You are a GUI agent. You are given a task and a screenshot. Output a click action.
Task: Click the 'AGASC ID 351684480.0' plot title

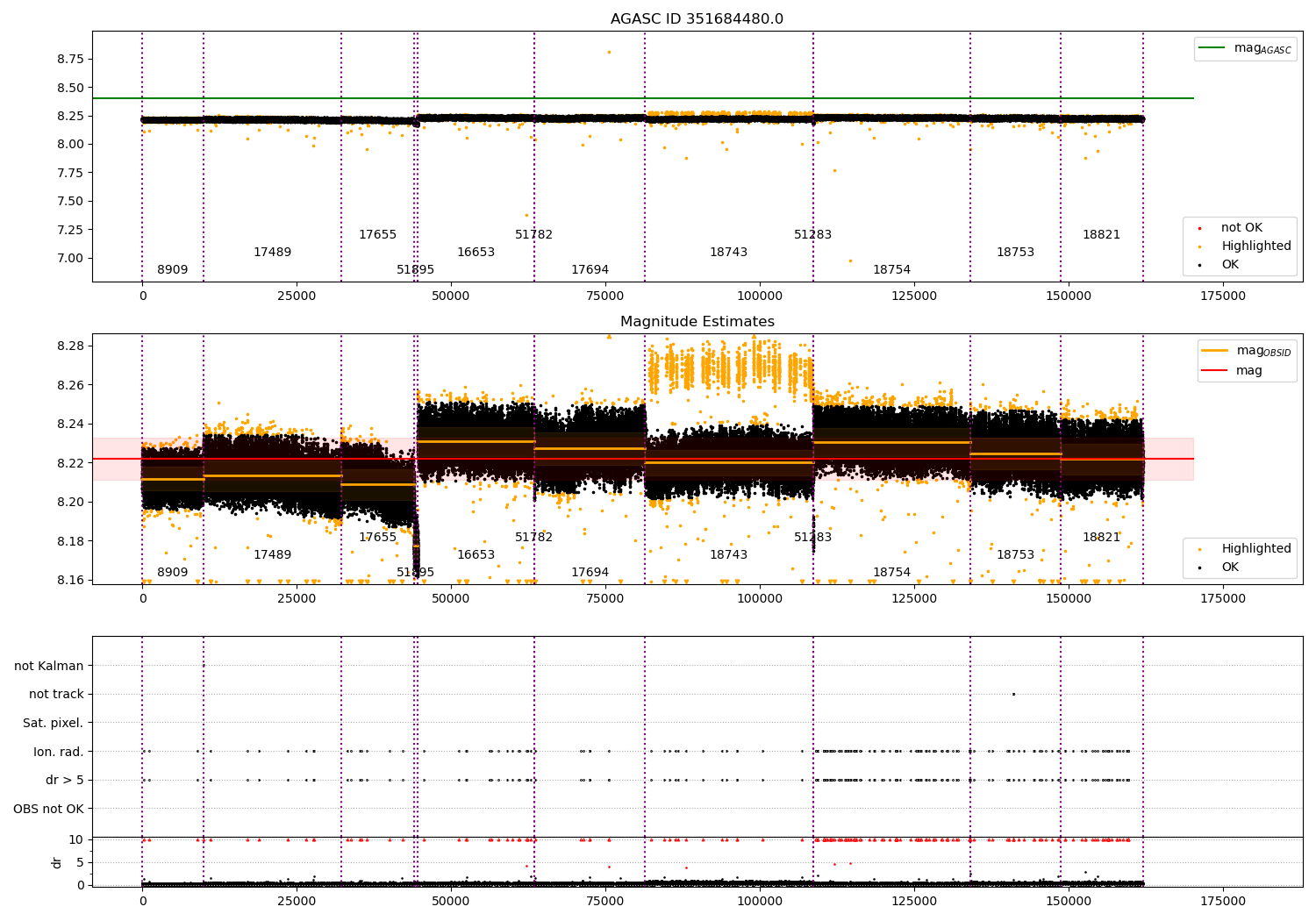click(x=697, y=19)
